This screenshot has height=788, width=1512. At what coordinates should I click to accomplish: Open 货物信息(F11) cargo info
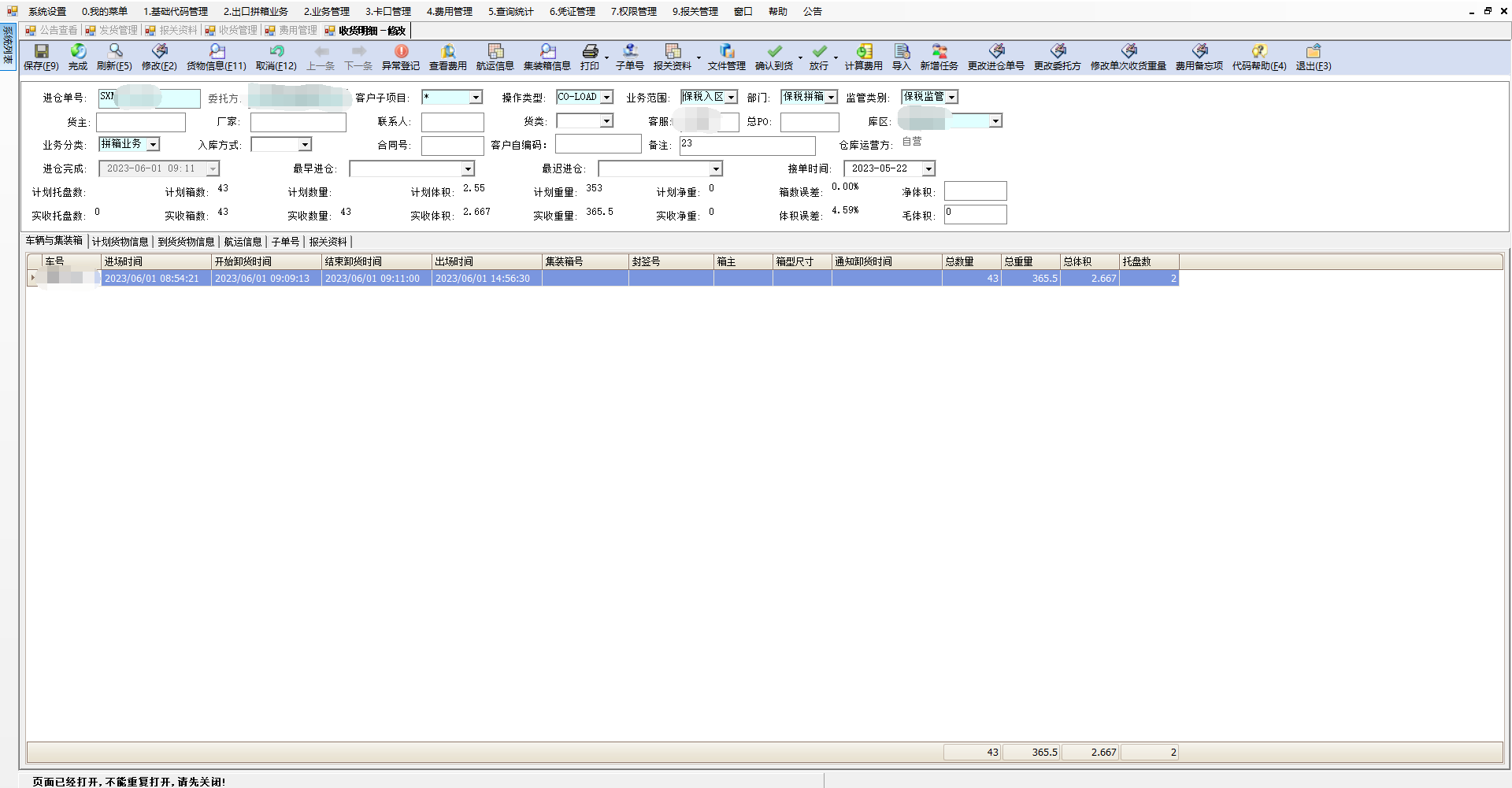[217, 57]
